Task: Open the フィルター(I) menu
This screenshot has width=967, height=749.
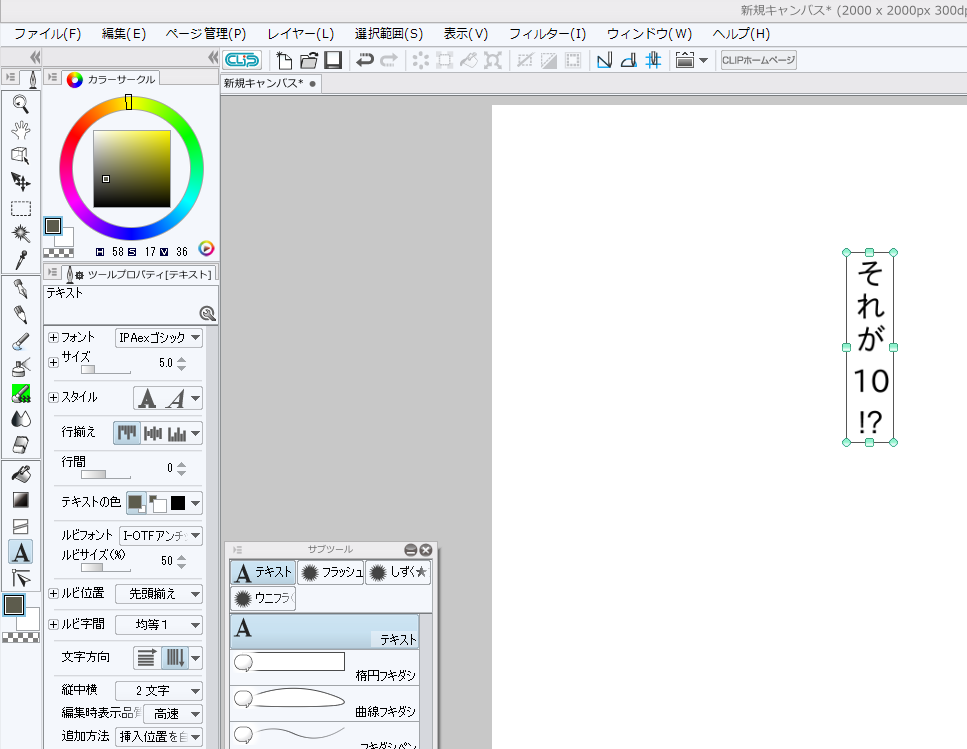Action: (547, 33)
